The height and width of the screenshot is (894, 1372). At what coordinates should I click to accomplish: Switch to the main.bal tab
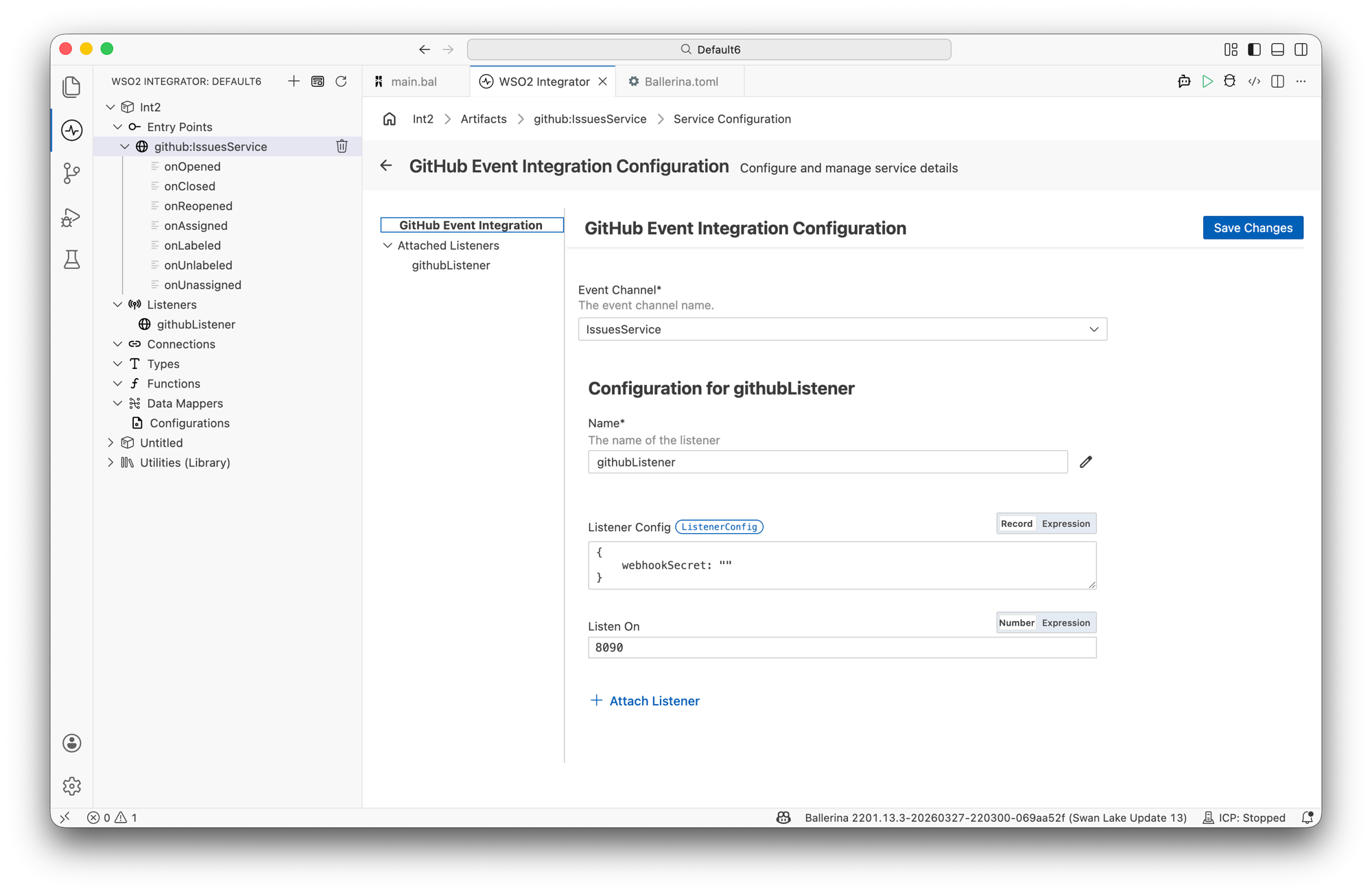click(414, 81)
